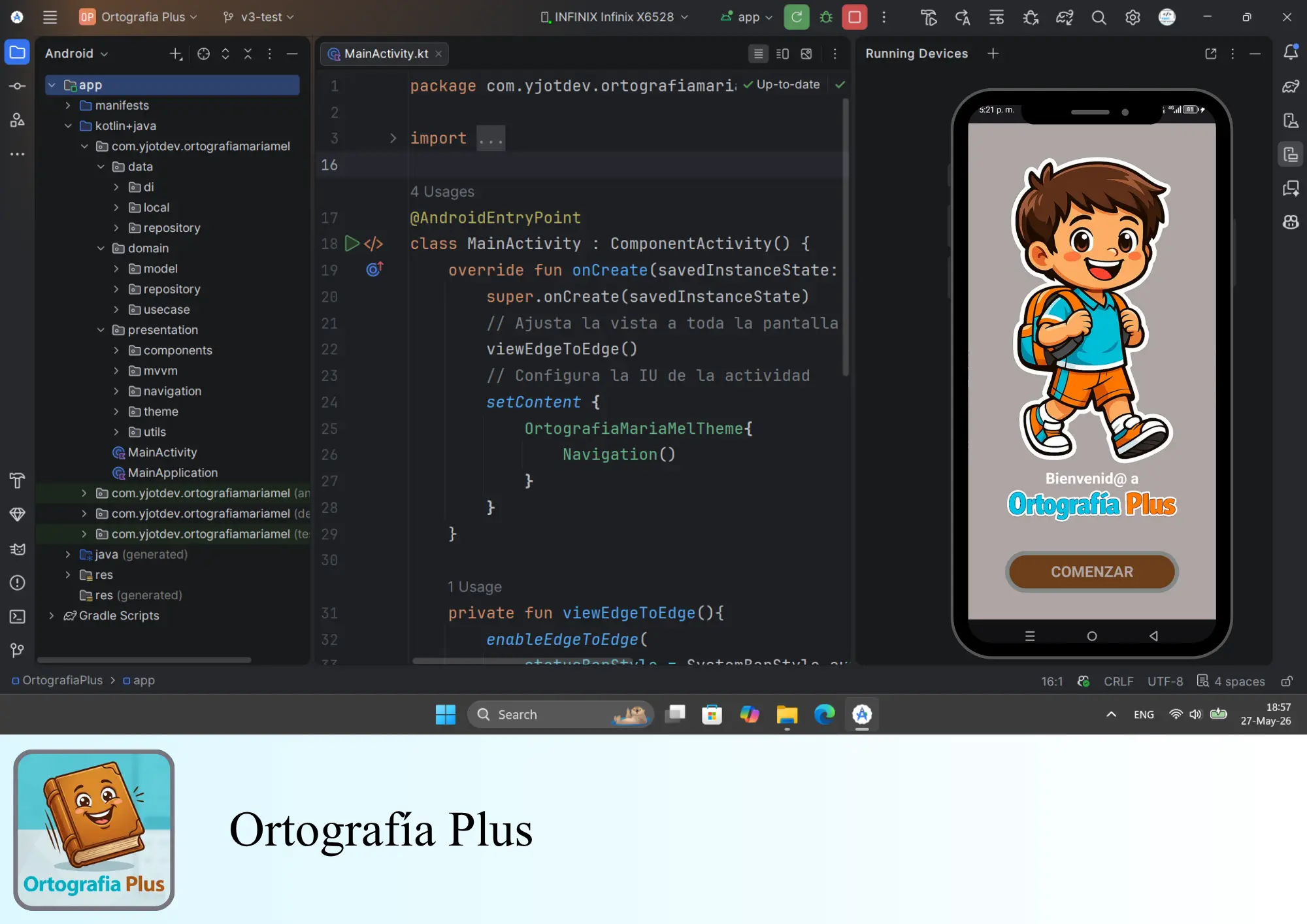Open the Terminal tool window icon
Screen dimensions: 1307x924
[18, 617]
